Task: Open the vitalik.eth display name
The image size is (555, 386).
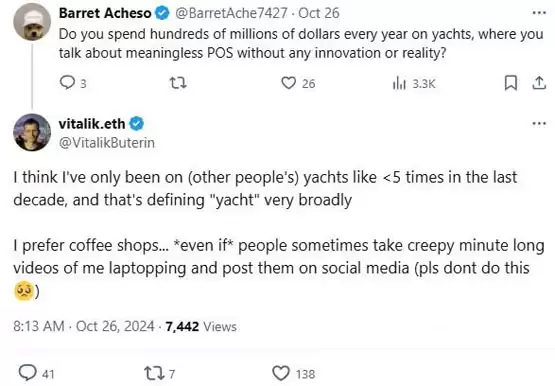Action: coord(92,123)
